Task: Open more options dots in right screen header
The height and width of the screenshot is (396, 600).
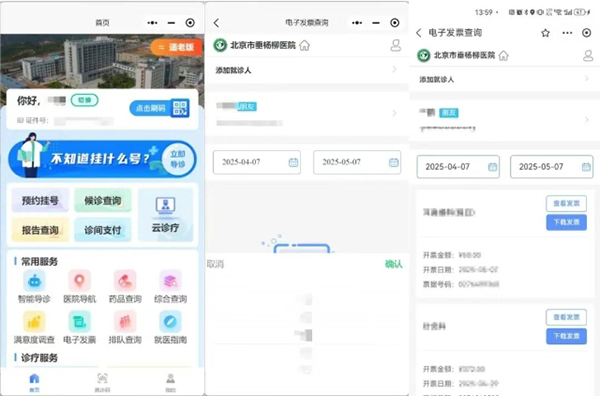Action: tap(567, 33)
